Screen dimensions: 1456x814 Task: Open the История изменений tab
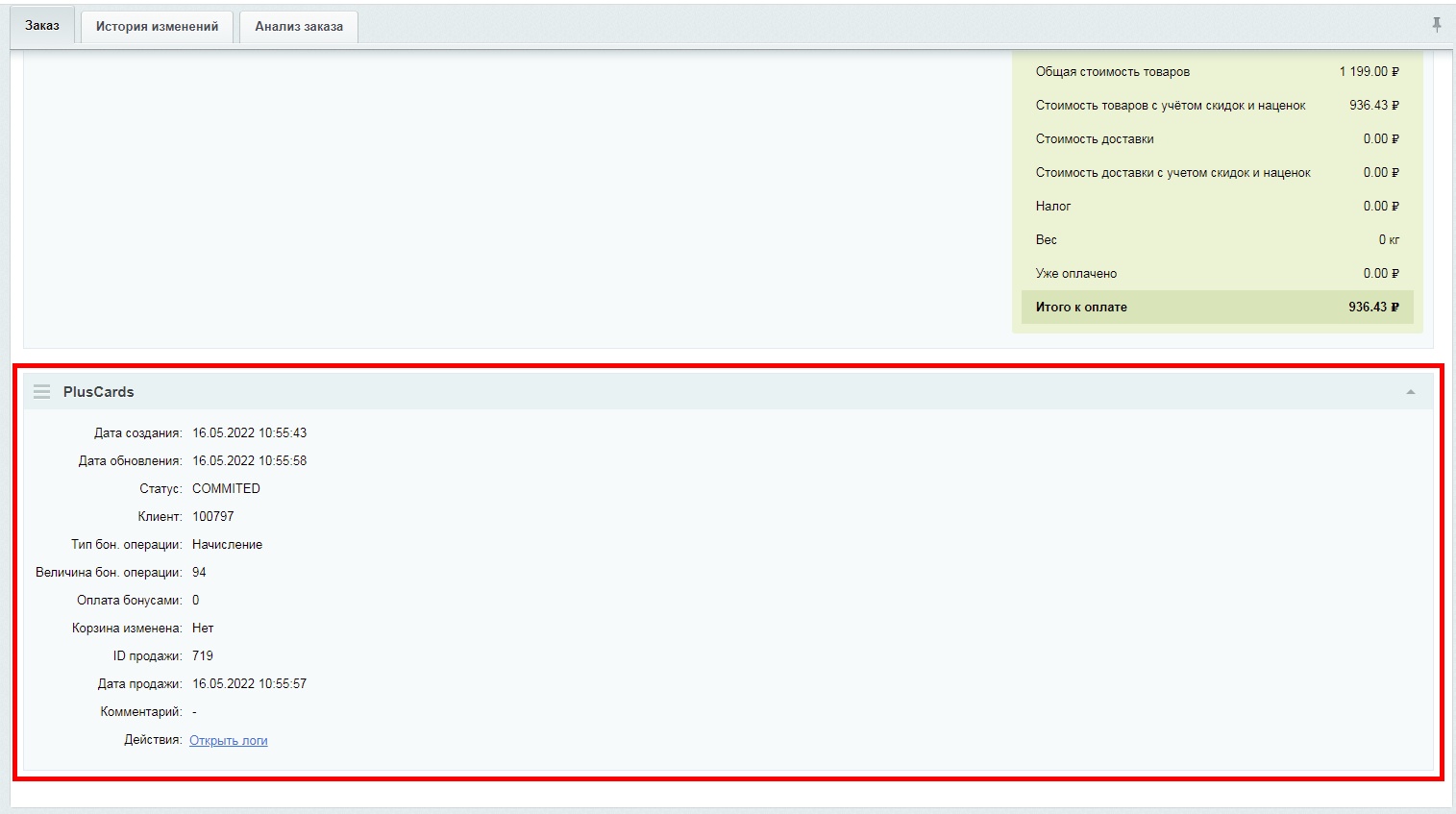click(157, 27)
